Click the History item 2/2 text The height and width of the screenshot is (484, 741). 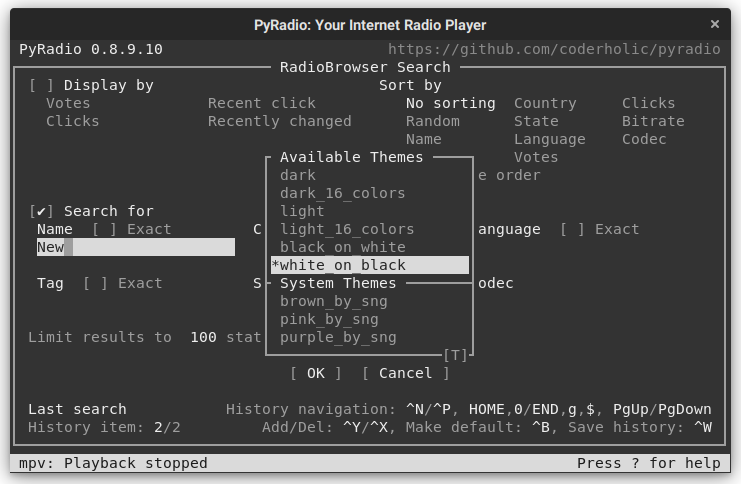coord(104,427)
